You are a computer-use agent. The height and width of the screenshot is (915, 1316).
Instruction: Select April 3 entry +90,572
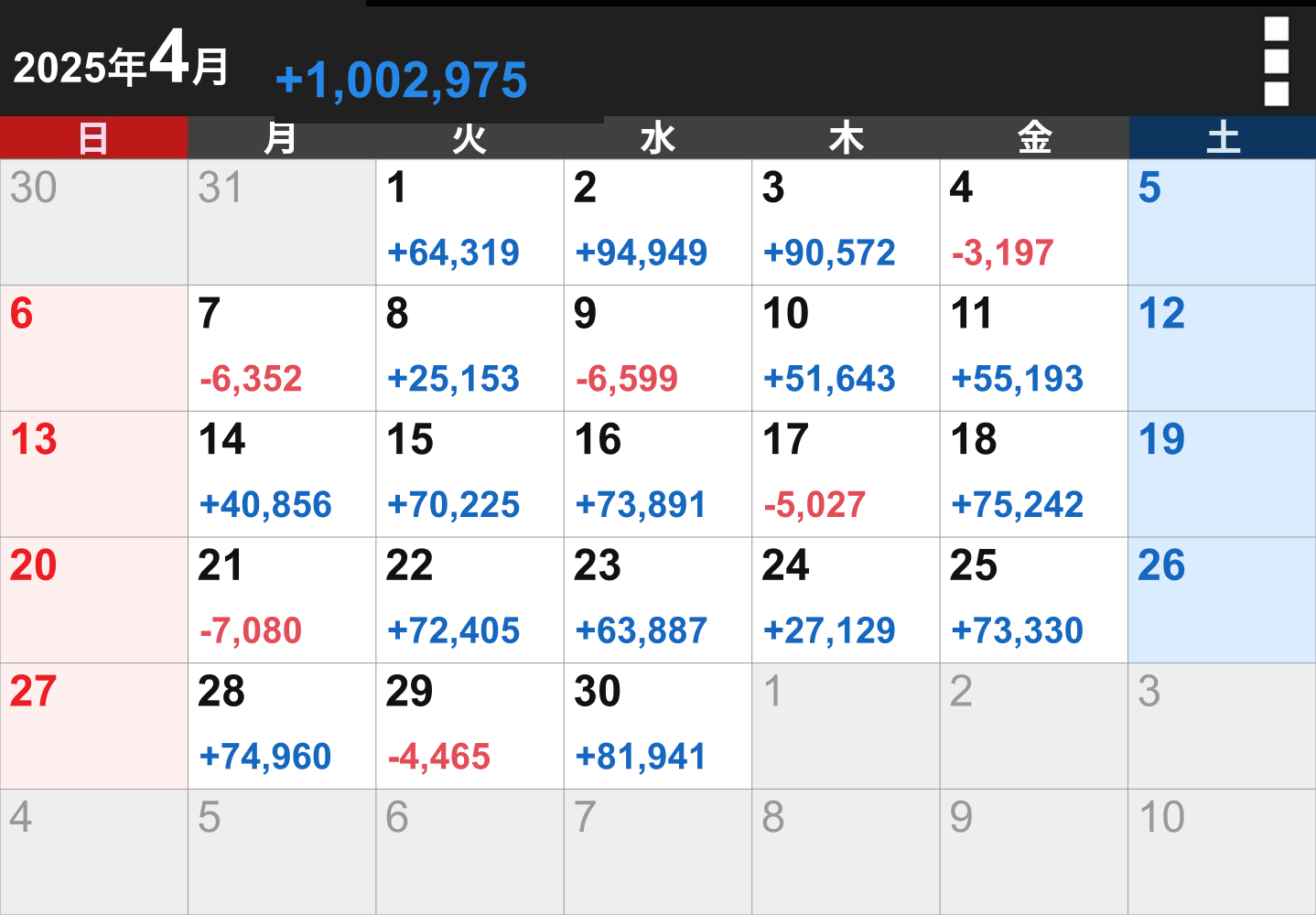click(x=846, y=222)
